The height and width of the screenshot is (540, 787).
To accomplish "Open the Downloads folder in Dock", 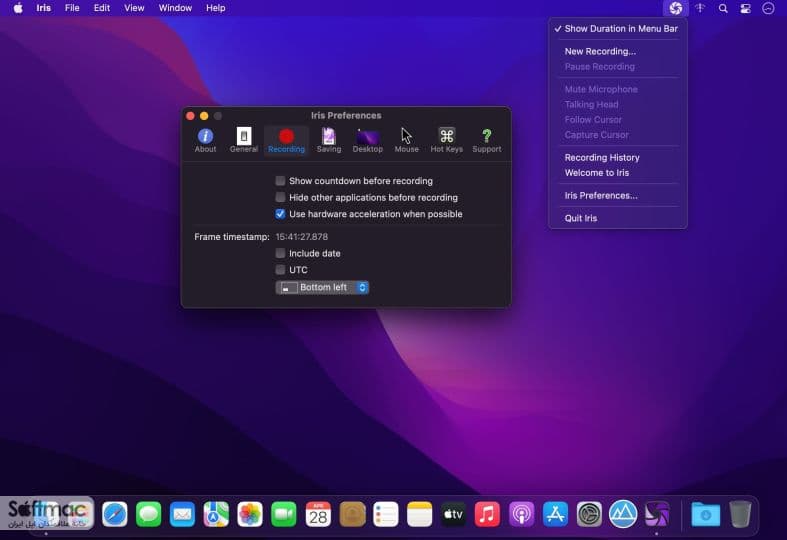I will [x=705, y=514].
